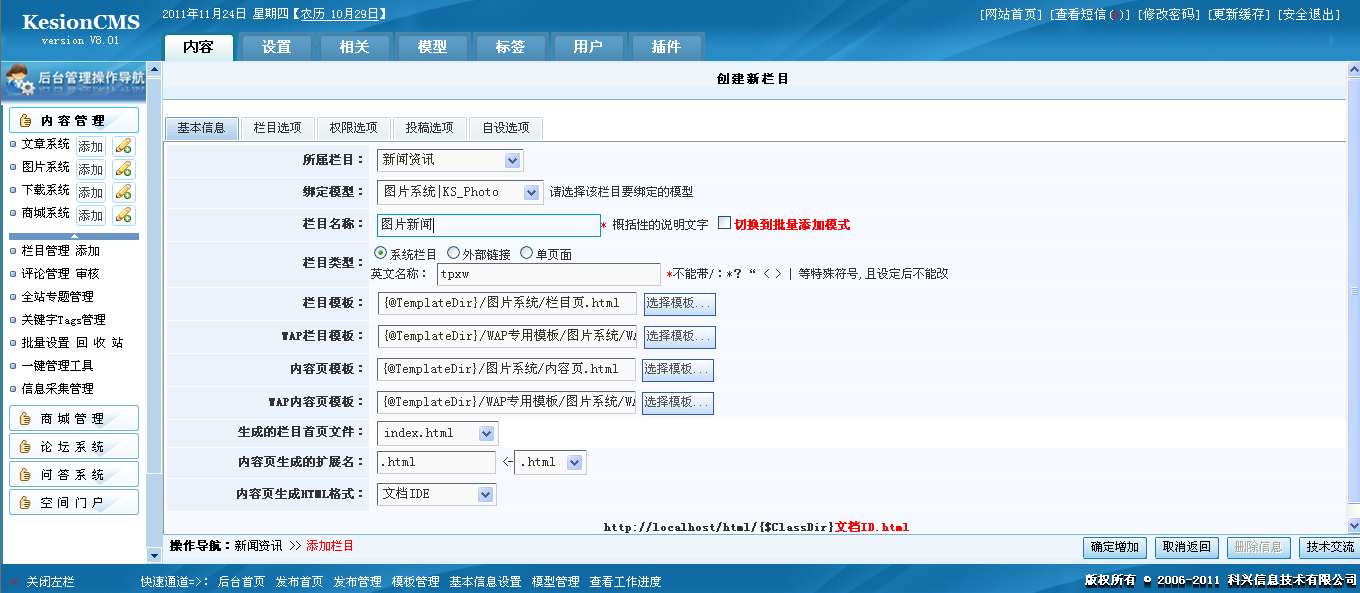Click 选择模板 button for 栏目模板

coord(679,303)
